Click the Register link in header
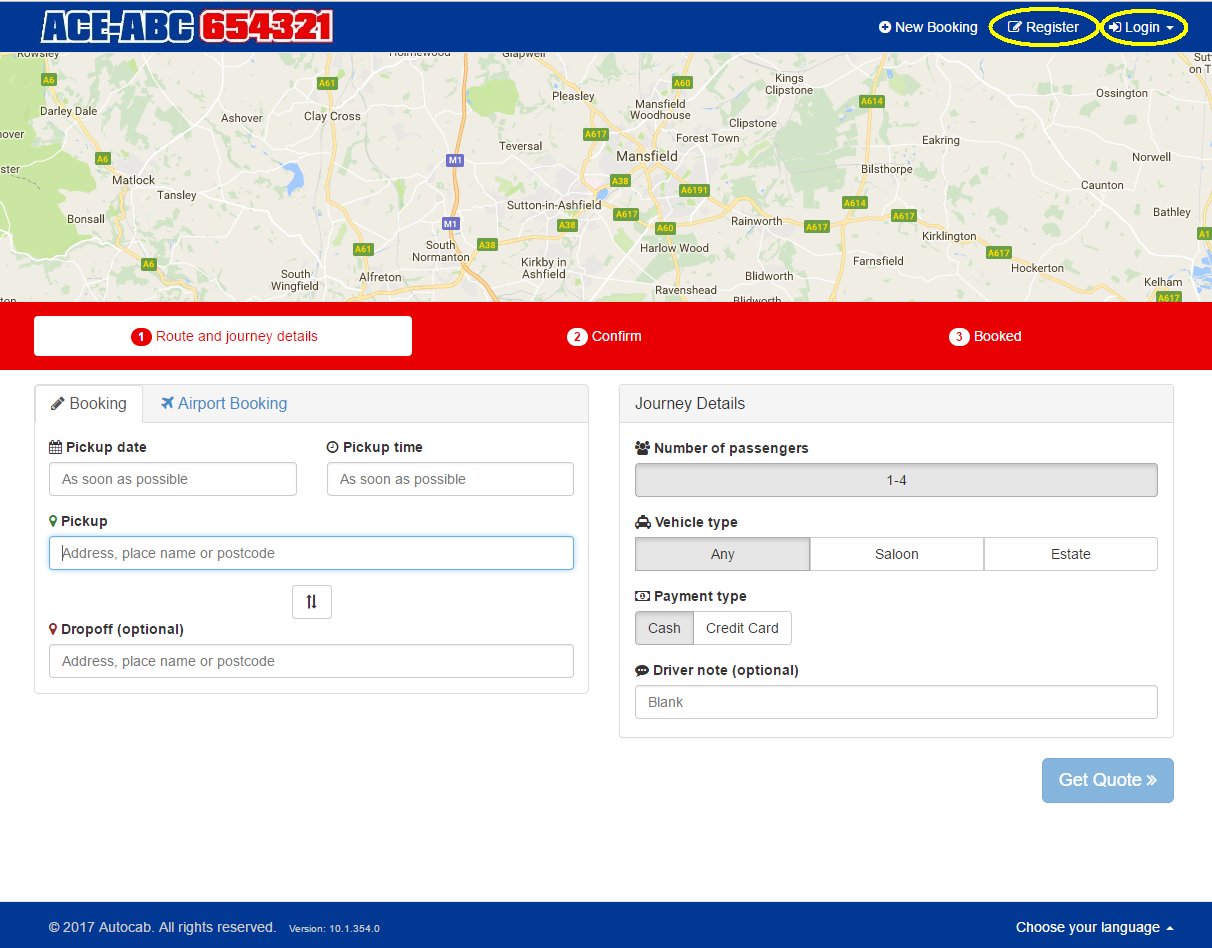1212x948 pixels. 1043,27
